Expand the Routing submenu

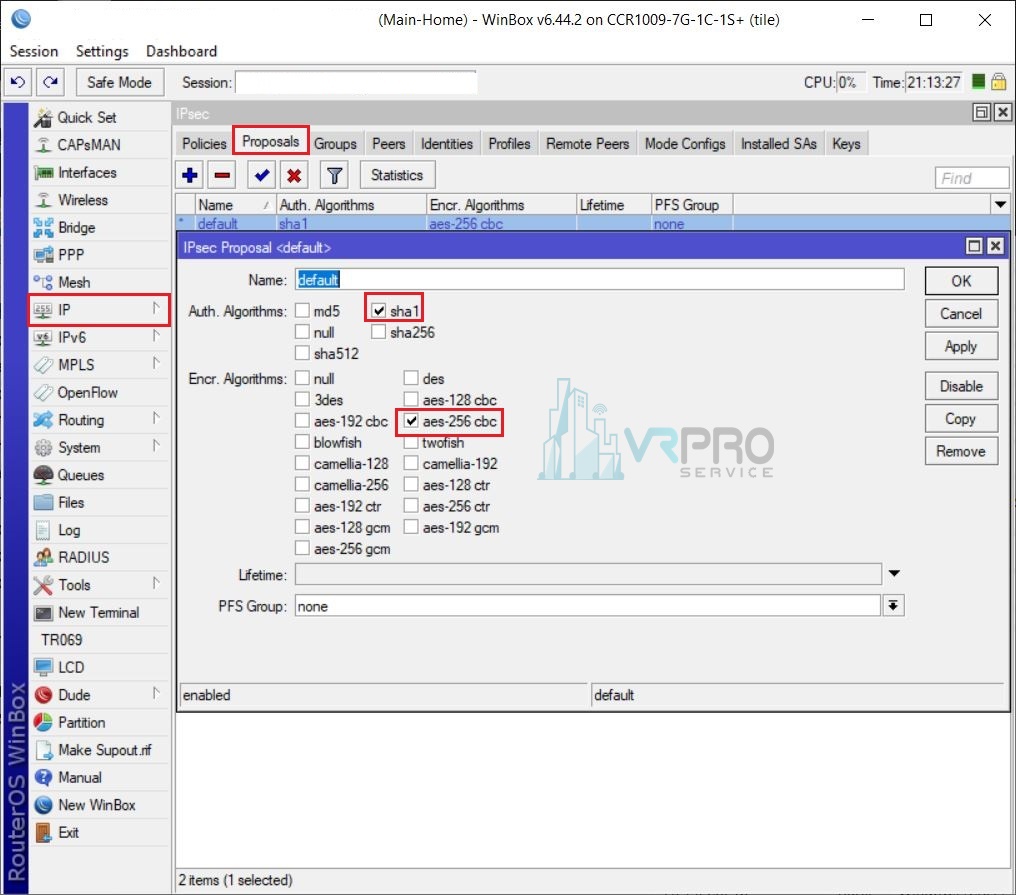coord(156,418)
